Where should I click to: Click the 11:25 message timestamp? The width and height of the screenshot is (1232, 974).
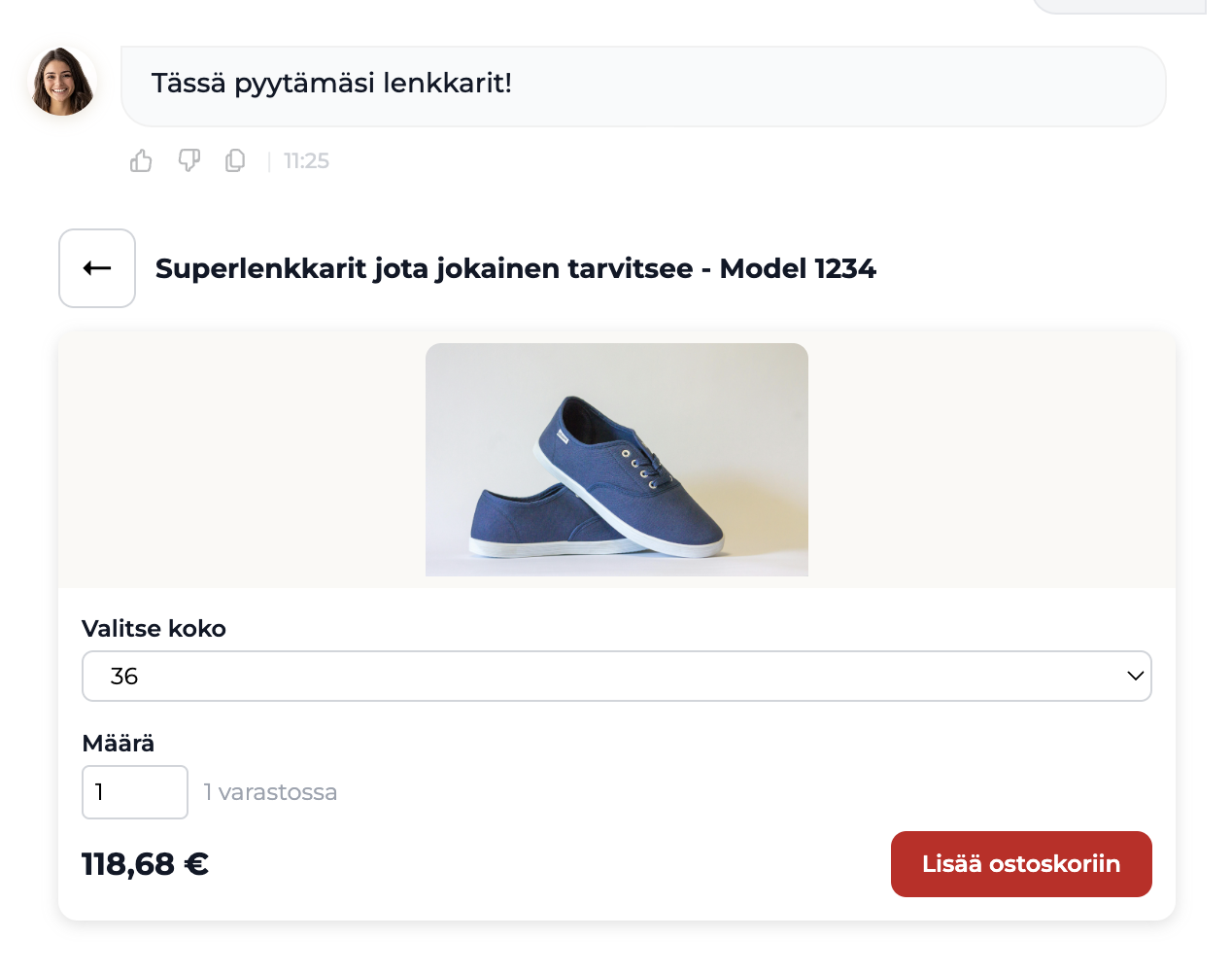(x=306, y=161)
